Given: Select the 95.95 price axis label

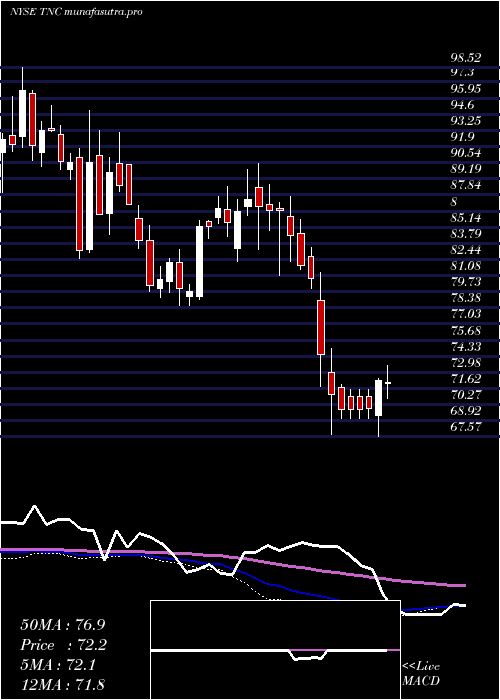Looking at the screenshot, I should click(466, 89).
